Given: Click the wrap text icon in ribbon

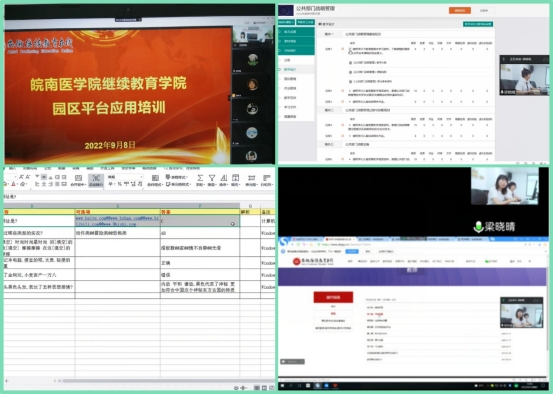Looking at the screenshot, I should pyautogui.click(x=96, y=178).
